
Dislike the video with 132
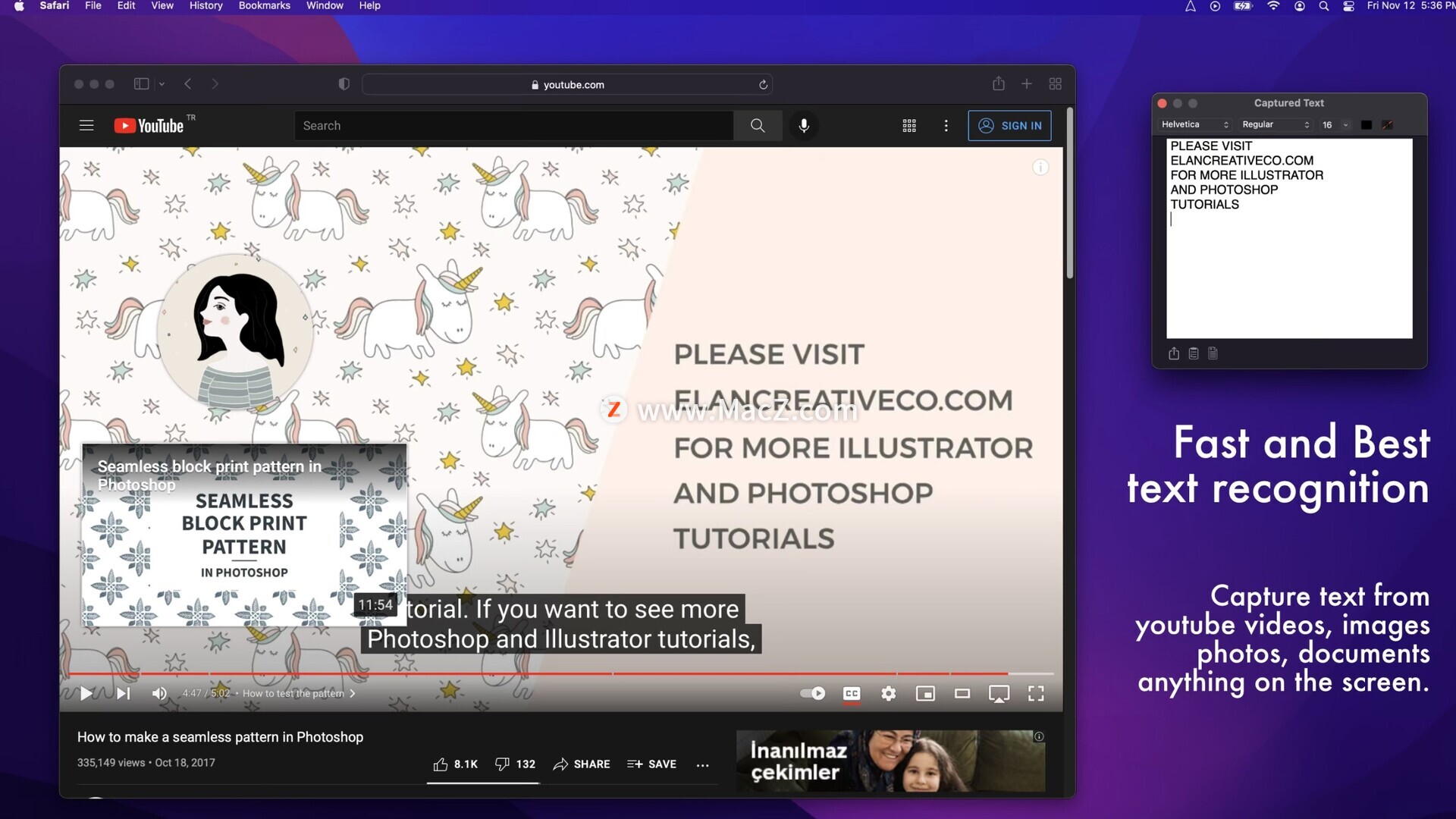(515, 764)
